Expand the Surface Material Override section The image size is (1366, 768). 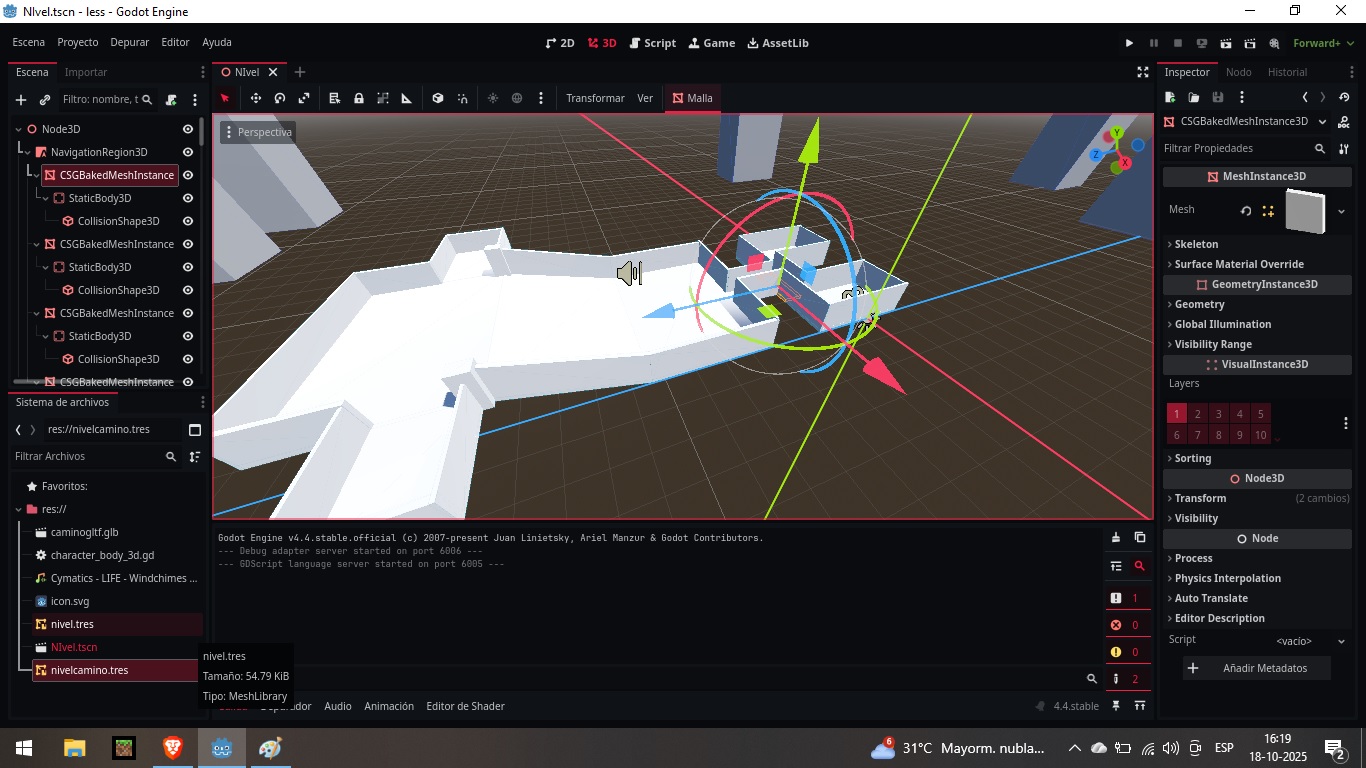(1257, 264)
